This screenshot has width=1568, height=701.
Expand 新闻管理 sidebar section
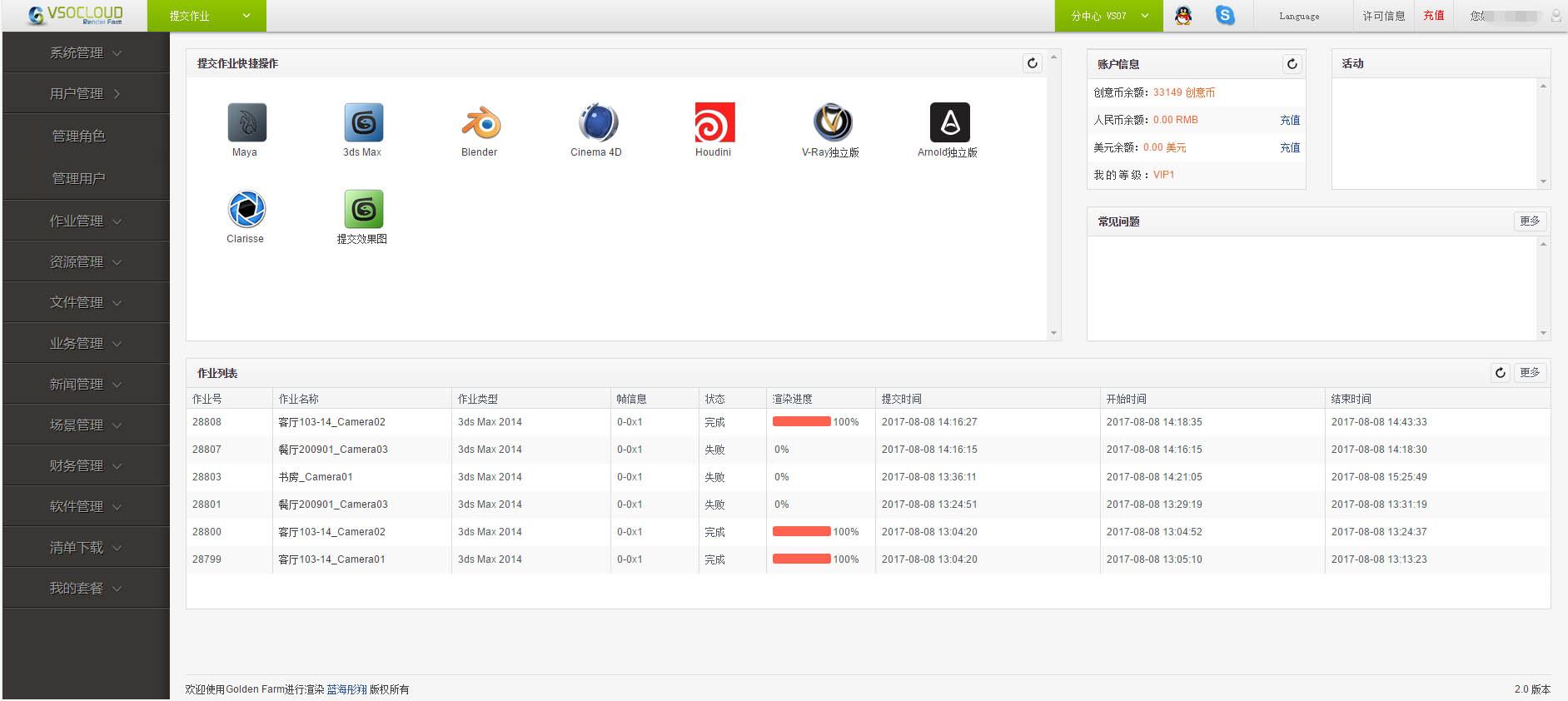pyautogui.click(x=86, y=384)
